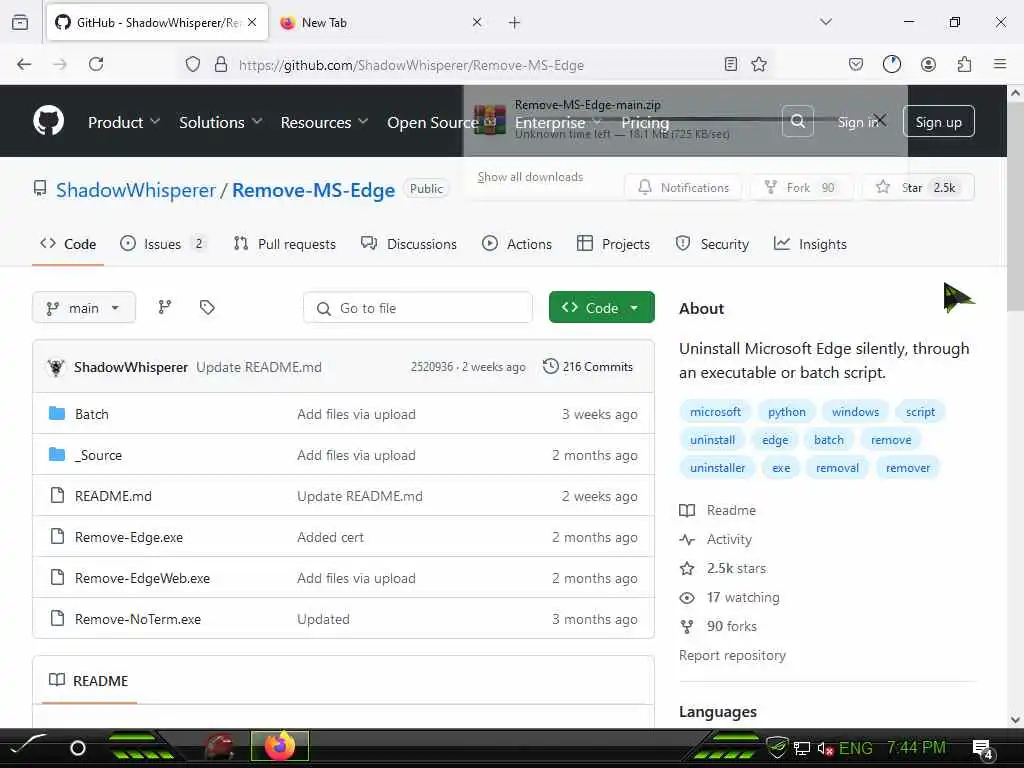Image resolution: width=1024 pixels, height=768 pixels.
Task: Open the Insights tab
Action: click(810, 244)
